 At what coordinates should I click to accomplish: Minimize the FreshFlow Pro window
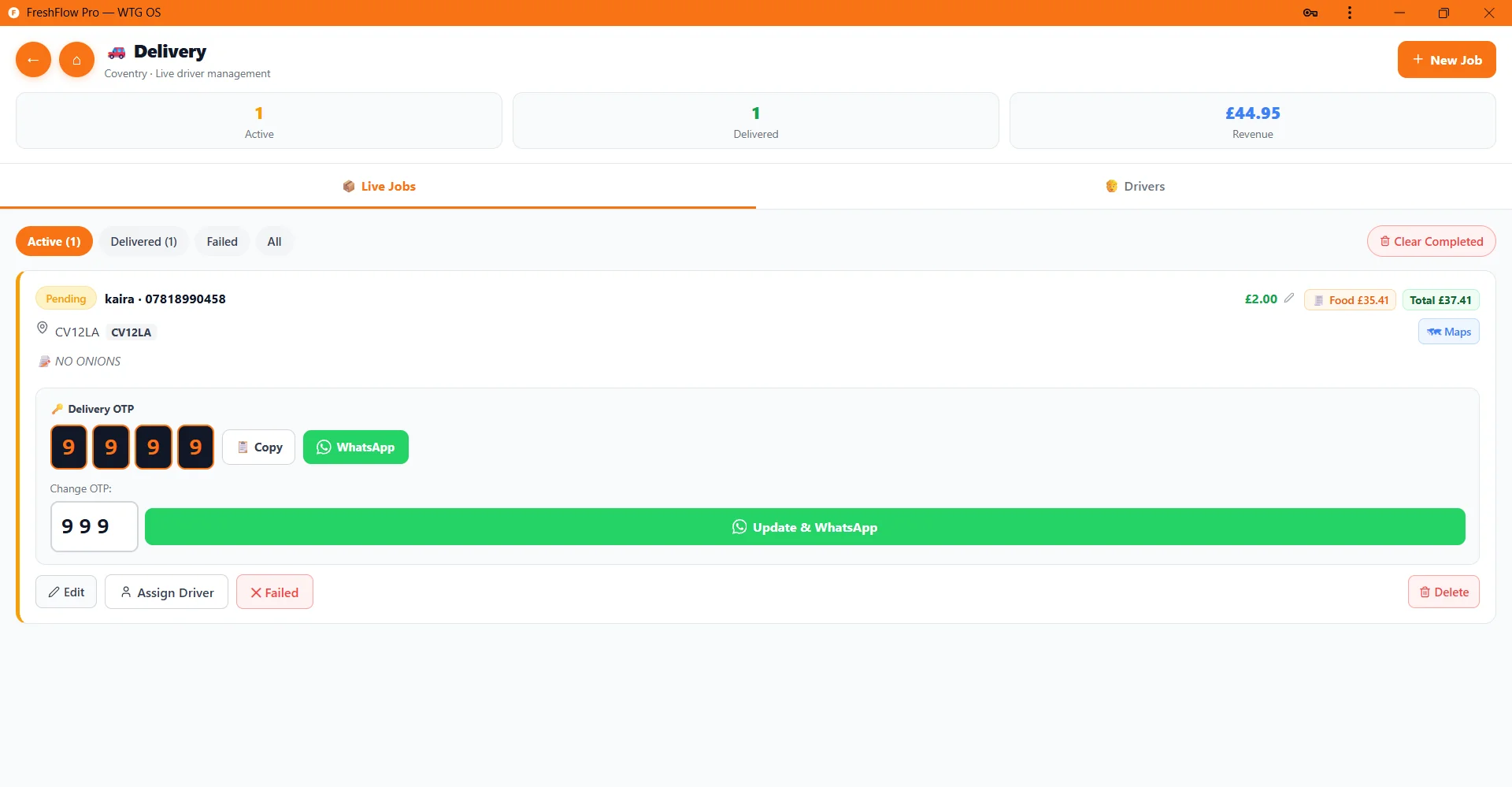coord(1399,13)
